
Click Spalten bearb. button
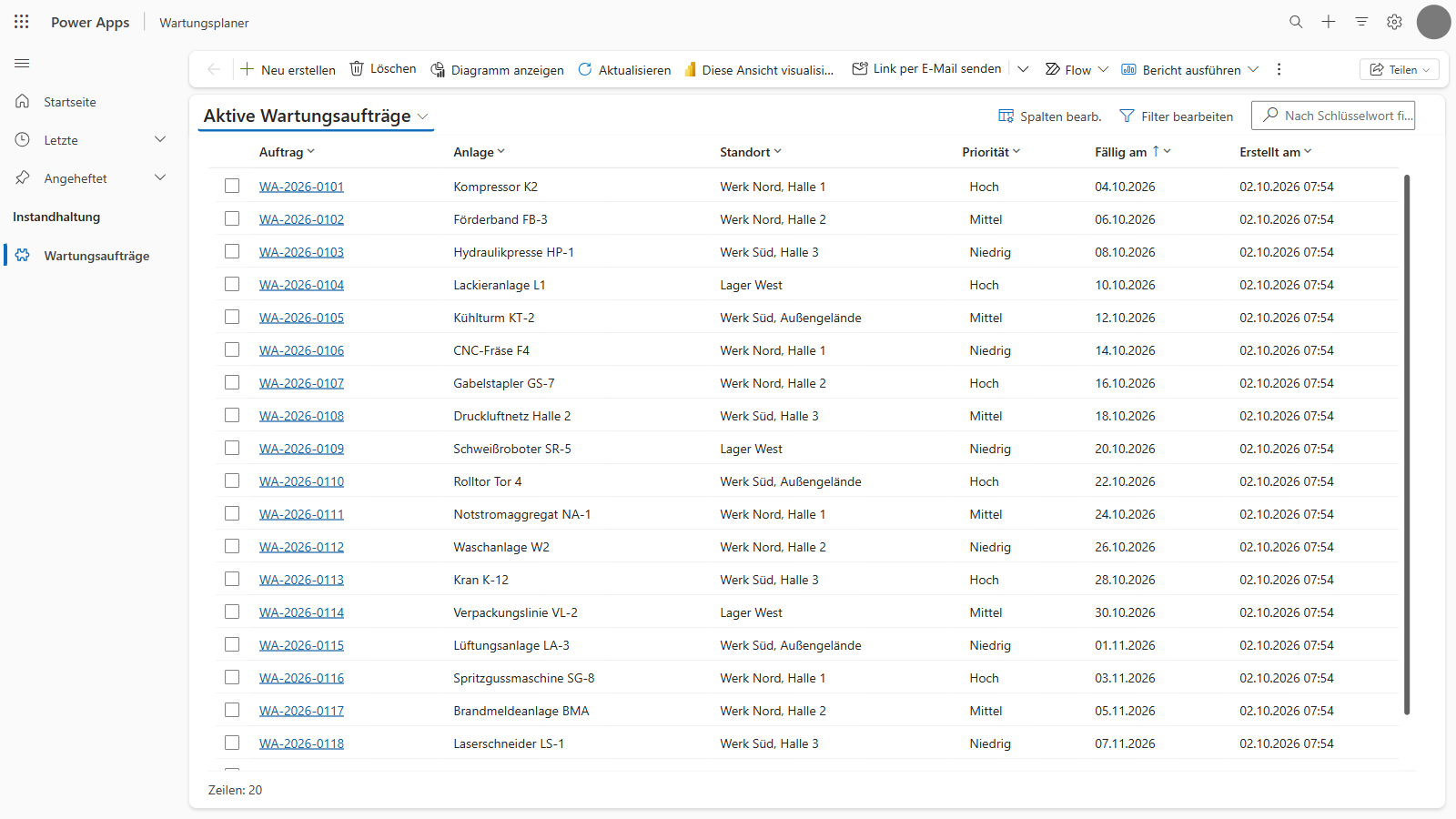tap(1050, 116)
